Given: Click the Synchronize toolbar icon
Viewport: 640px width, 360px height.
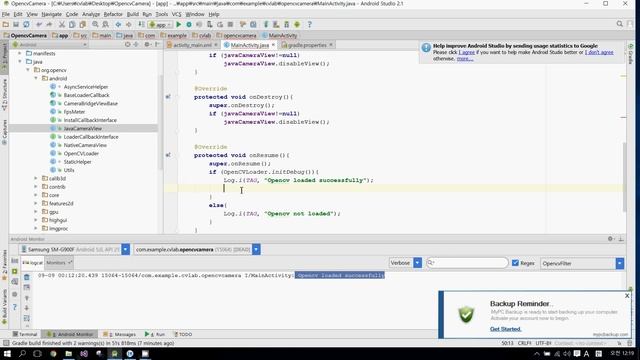Looking at the screenshot, I should click(26, 24).
